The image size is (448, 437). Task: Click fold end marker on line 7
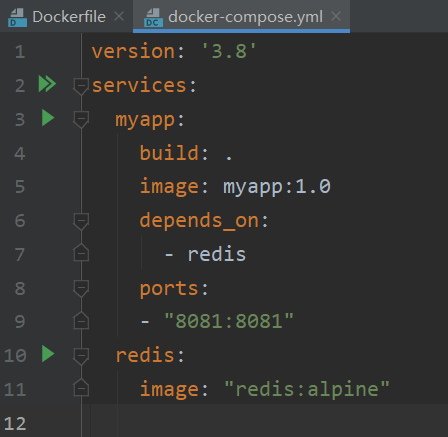pyautogui.click(x=81, y=252)
